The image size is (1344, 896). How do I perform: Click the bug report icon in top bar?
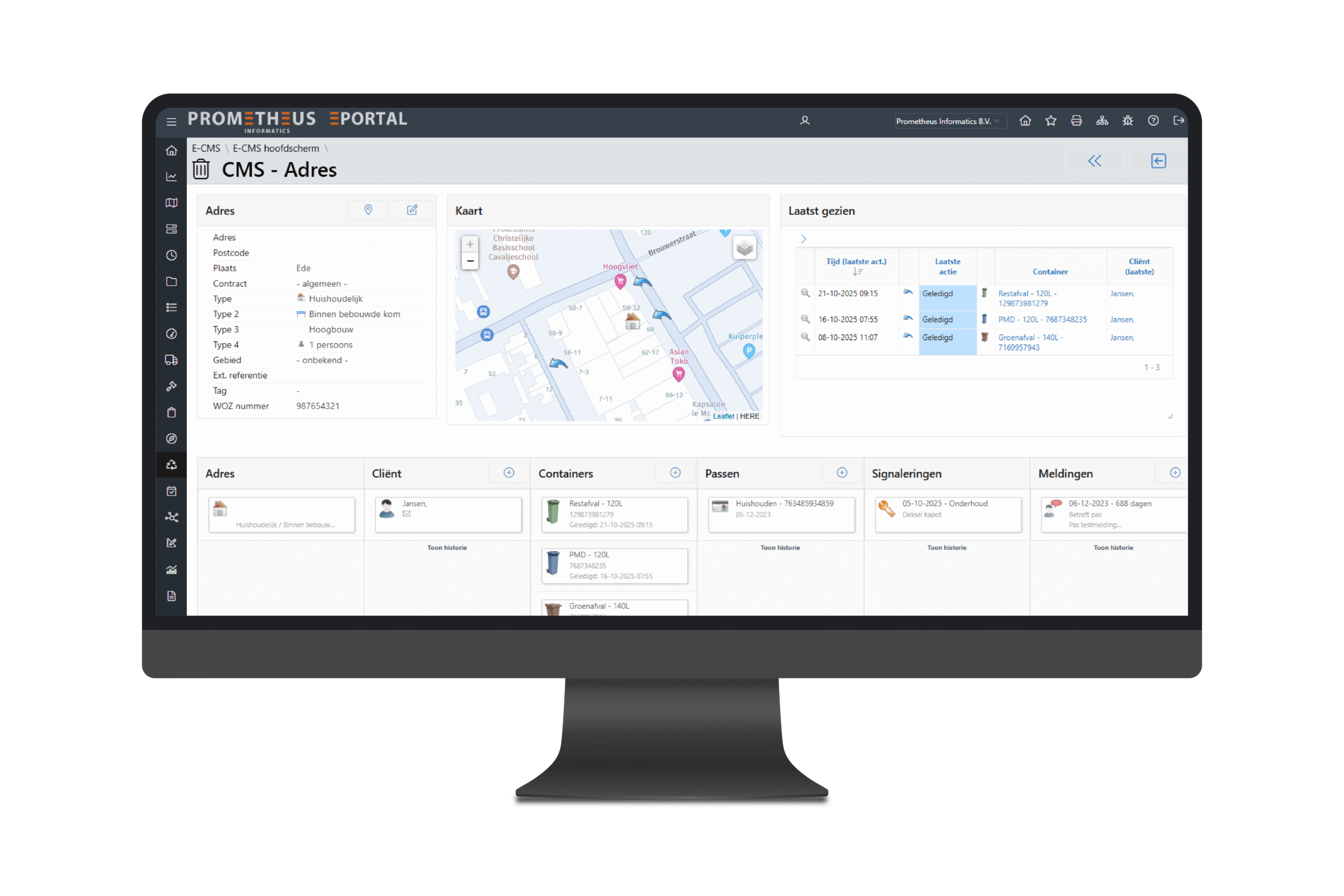point(1127,121)
